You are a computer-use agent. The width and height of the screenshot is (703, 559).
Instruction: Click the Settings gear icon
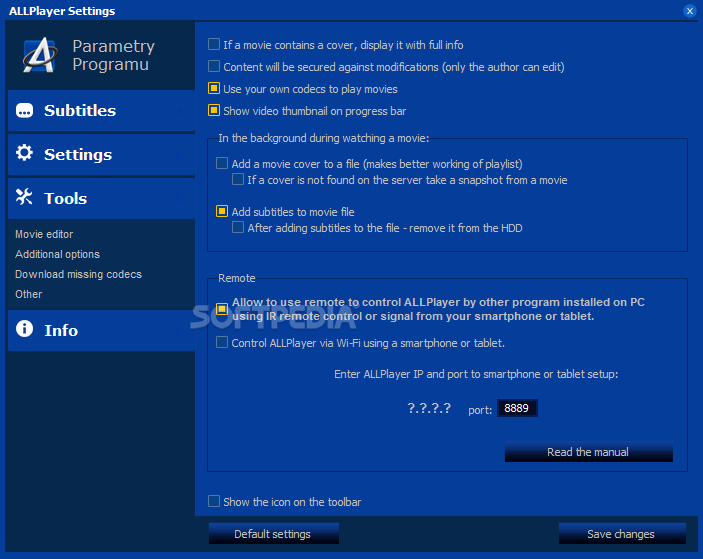24,153
